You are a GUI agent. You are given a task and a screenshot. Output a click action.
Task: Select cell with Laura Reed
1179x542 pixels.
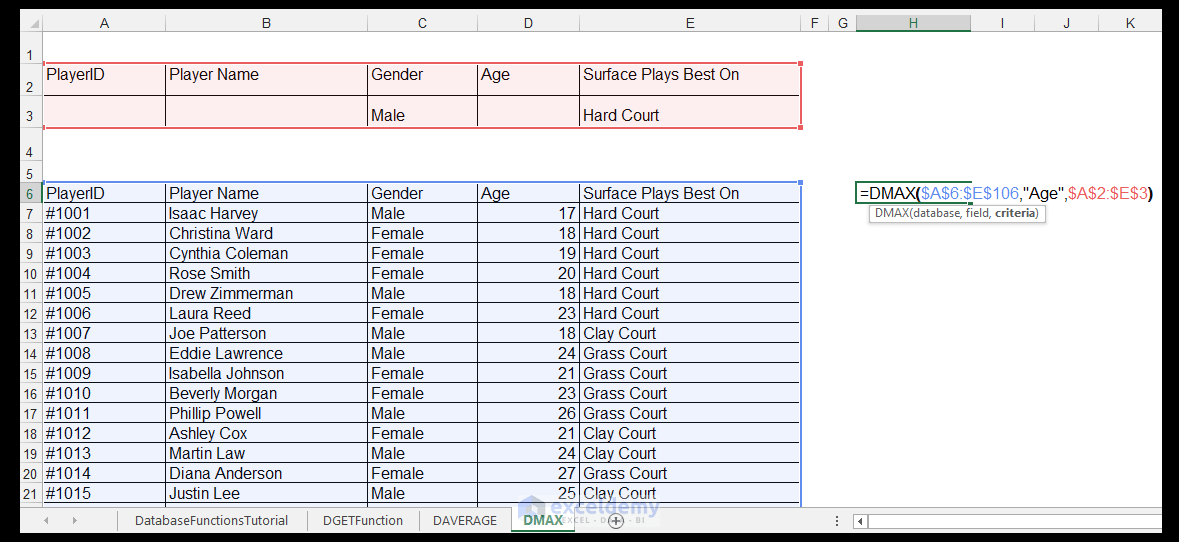point(266,313)
